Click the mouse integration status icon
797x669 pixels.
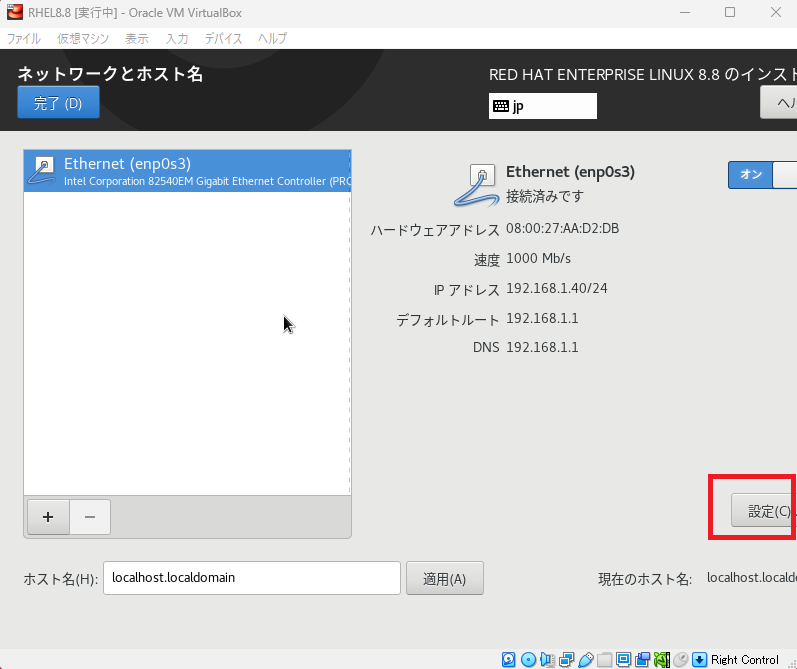[x=680, y=659]
